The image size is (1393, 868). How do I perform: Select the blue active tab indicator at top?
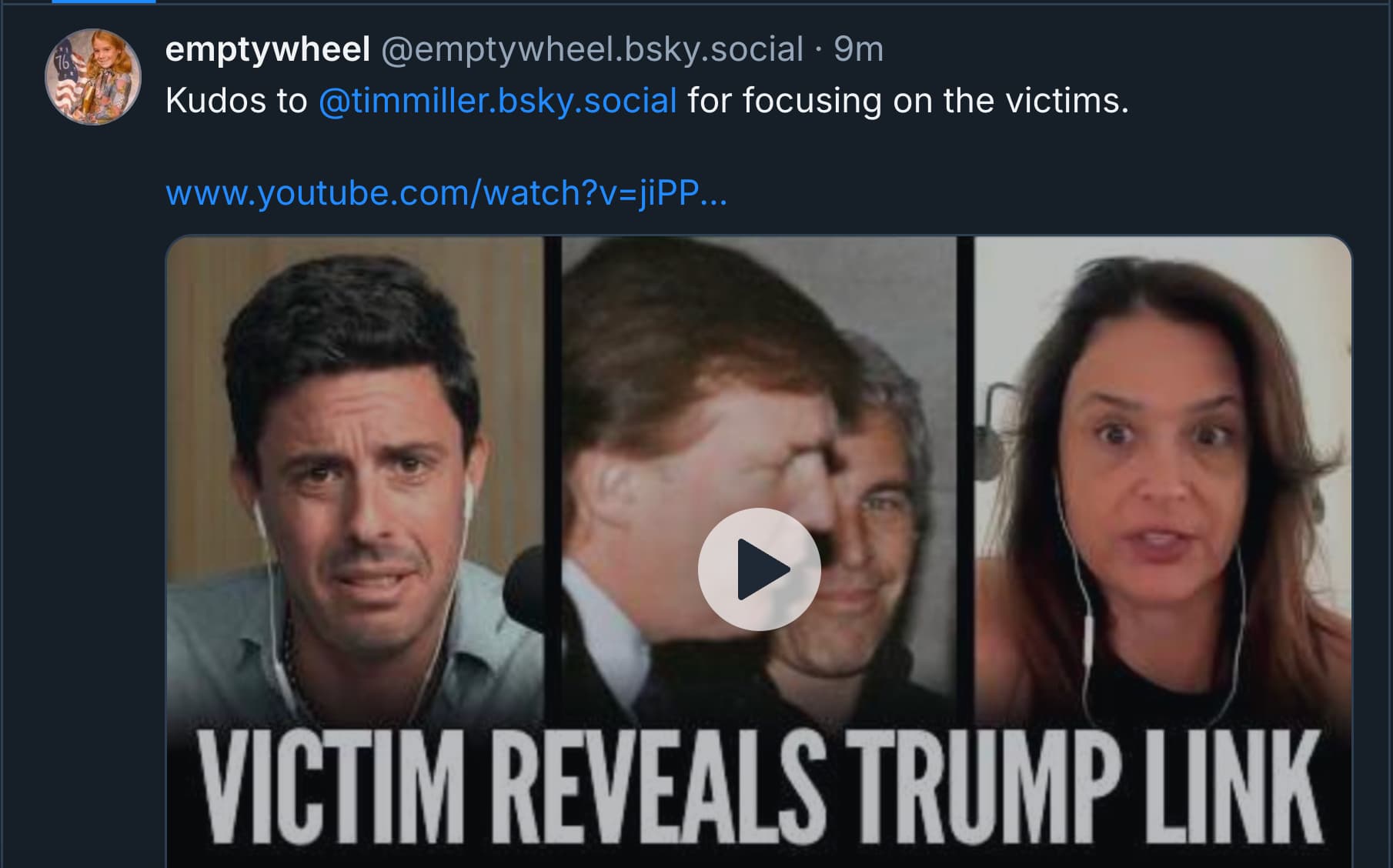104,2
